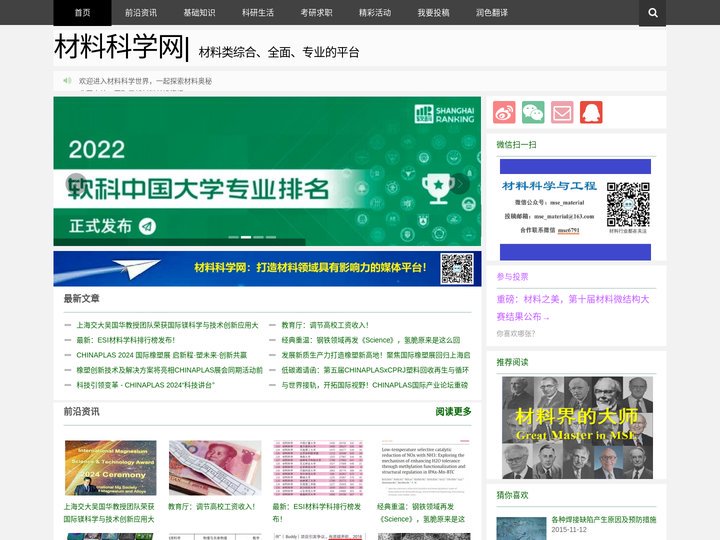Open the 润色翻译 menu item
This screenshot has height=540, width=720.
[492, 13]
